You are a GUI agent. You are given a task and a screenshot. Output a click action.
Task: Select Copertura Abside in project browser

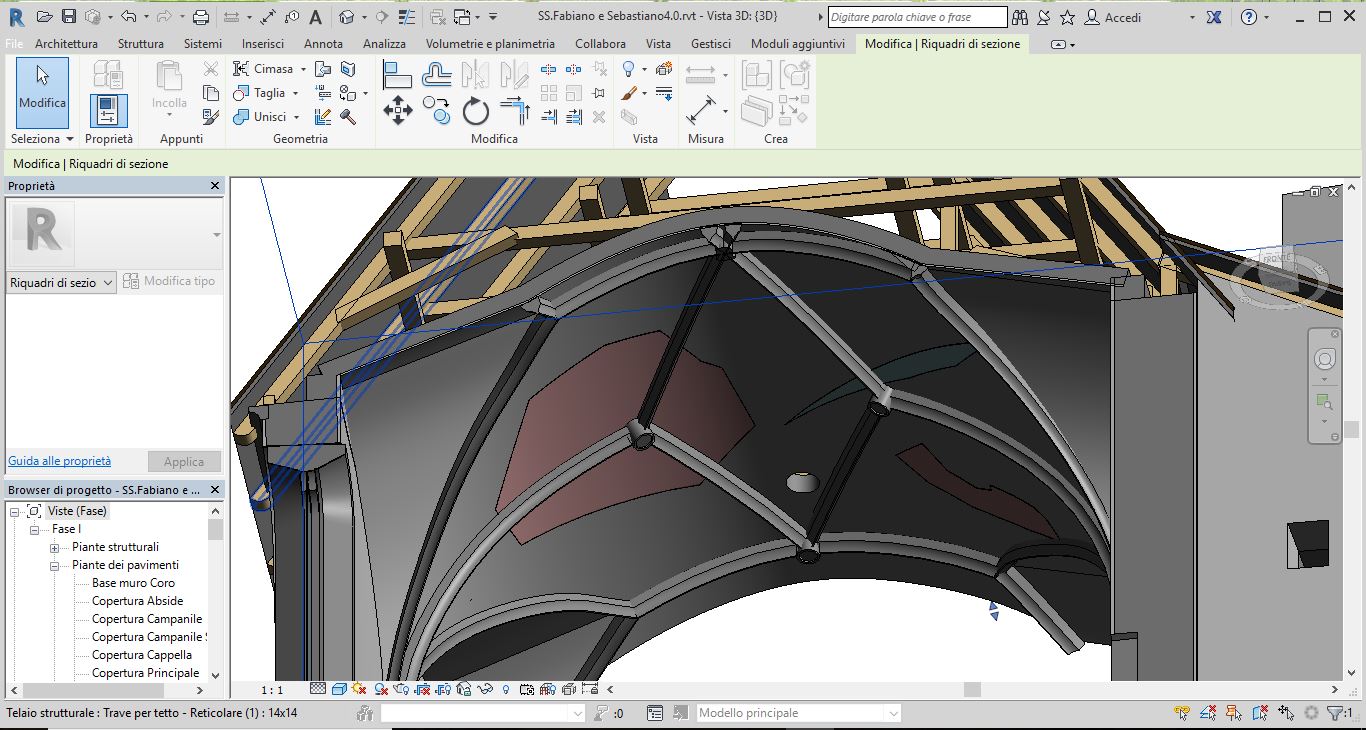pos(138,601)
